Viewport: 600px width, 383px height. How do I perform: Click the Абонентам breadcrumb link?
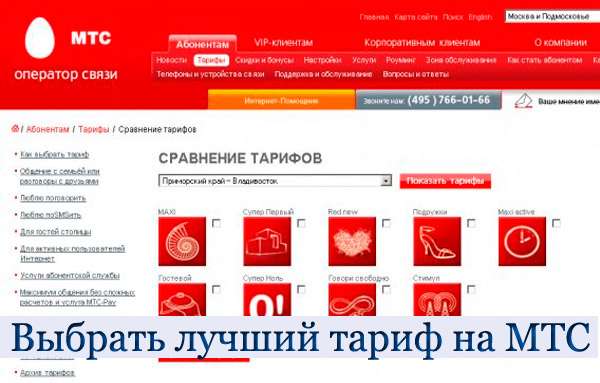(x=48, y=129)
